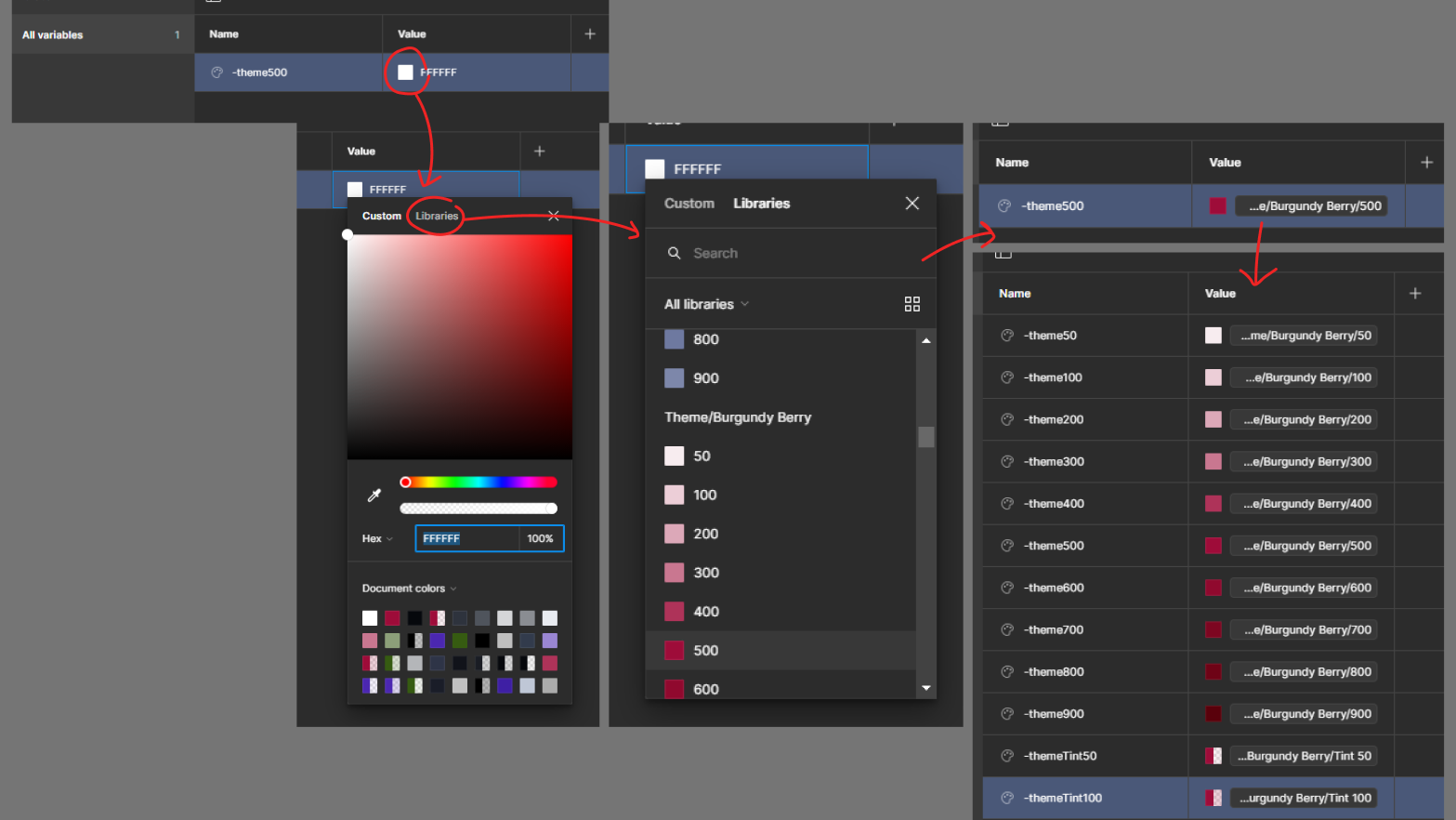Switch to grid view in libraries panel
This screenshot has height=820, width=1456.
(x=912, y=304)
